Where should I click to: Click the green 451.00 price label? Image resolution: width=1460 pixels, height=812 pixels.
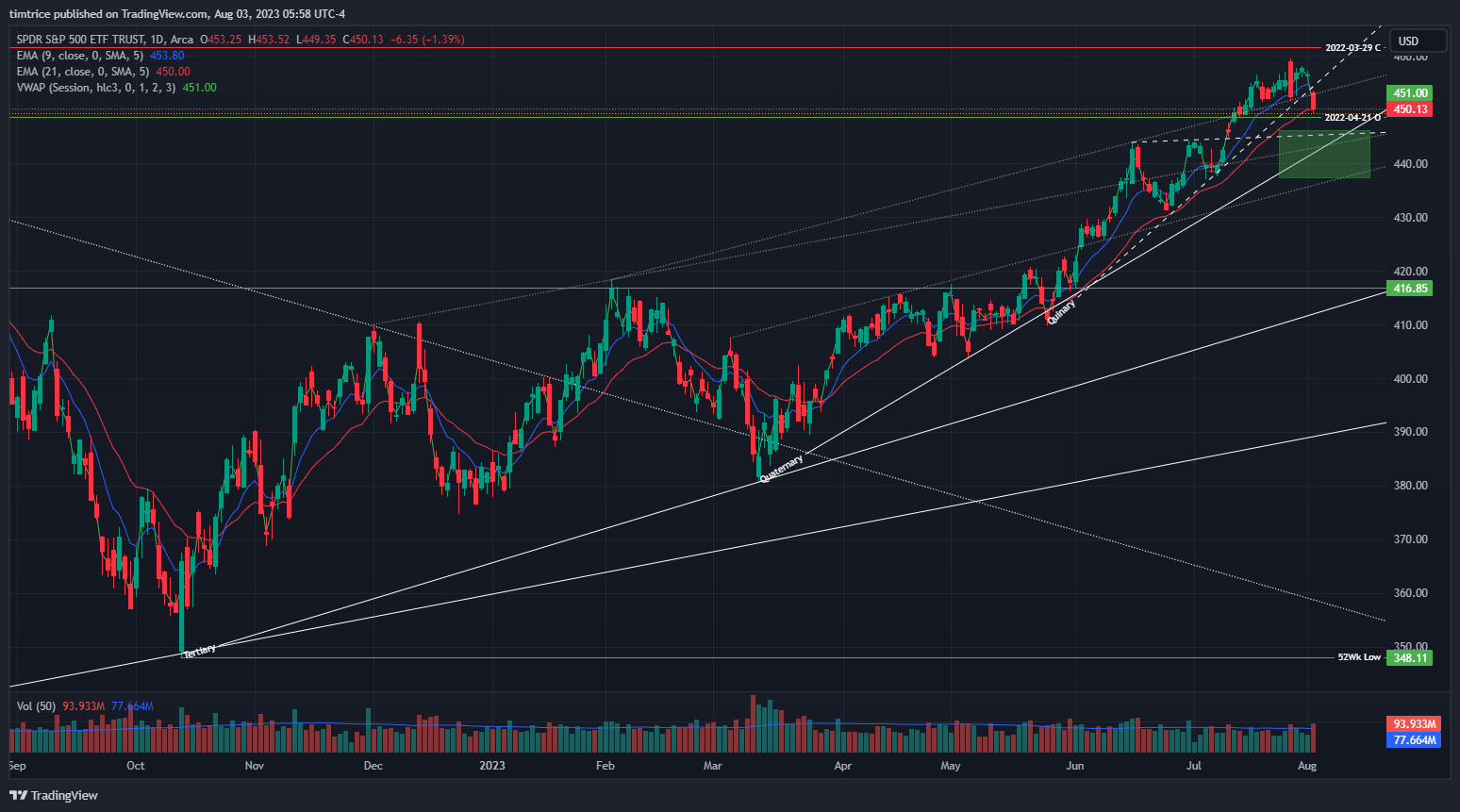[1410, 93]
